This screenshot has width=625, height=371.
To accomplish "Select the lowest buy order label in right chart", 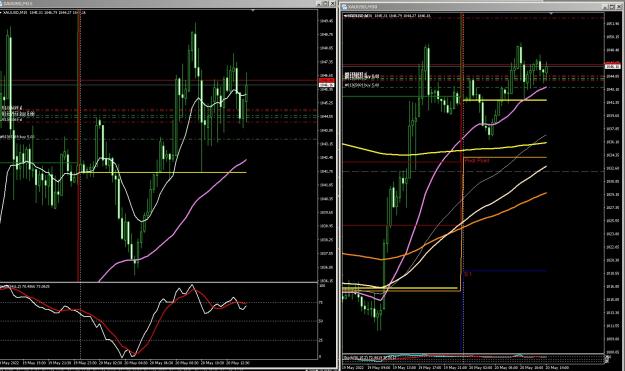I will click(x=362, y=85).
